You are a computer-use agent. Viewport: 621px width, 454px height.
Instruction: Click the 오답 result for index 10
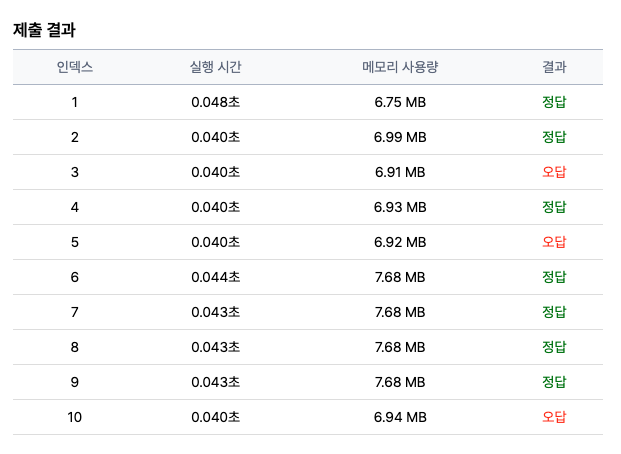point(554,417)
